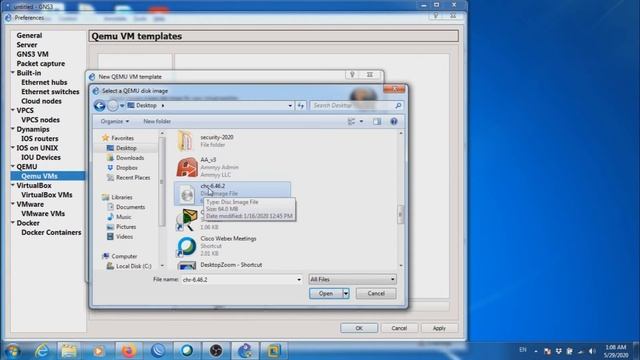Open the Organize menu
The height and width of the screenshot is (360, 640).
115,122
